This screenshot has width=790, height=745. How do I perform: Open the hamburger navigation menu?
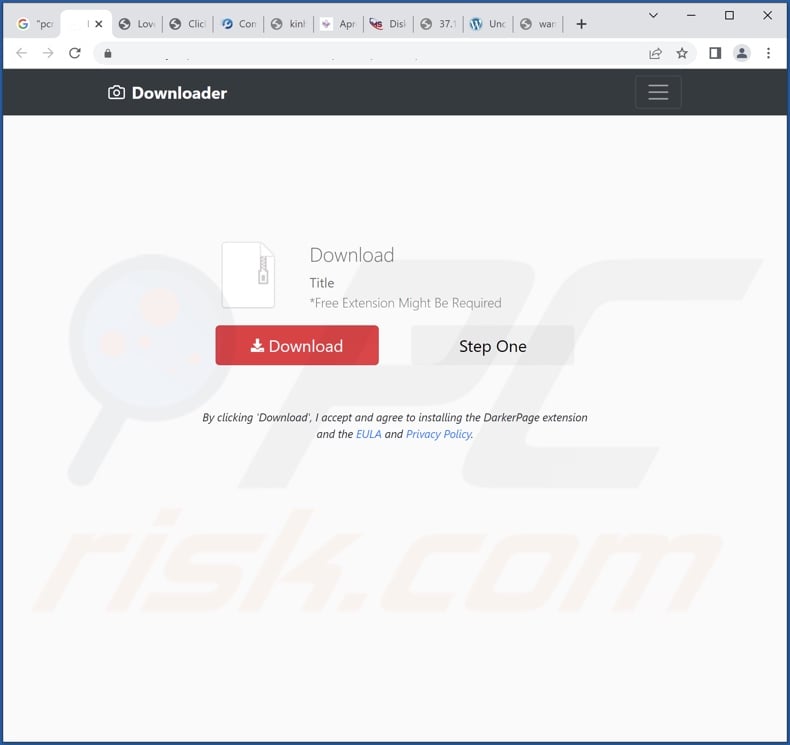pos(658,92)
